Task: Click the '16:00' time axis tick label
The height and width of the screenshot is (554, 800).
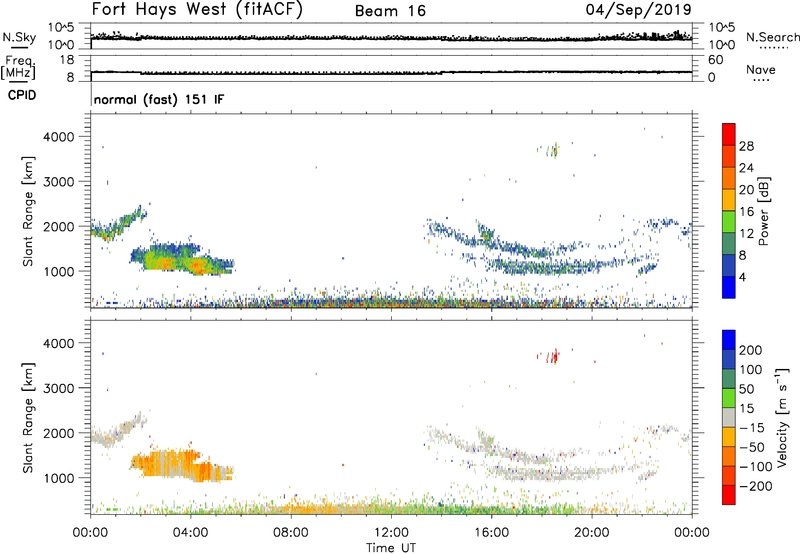Action: [491, 533]
